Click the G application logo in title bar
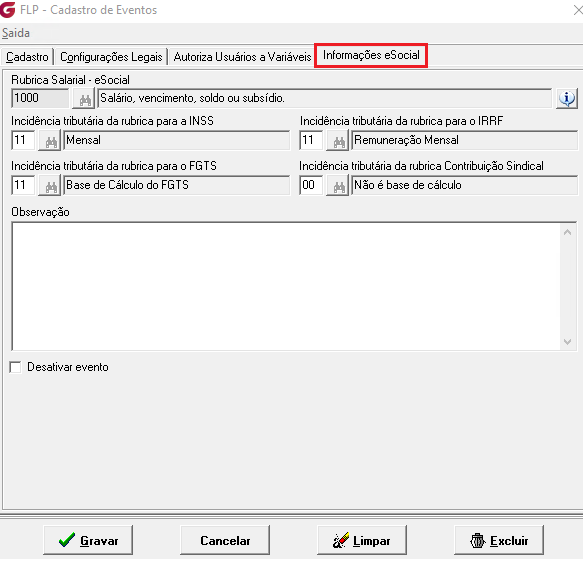This screenshot has height=562, width=583. [x=7, y=10]
